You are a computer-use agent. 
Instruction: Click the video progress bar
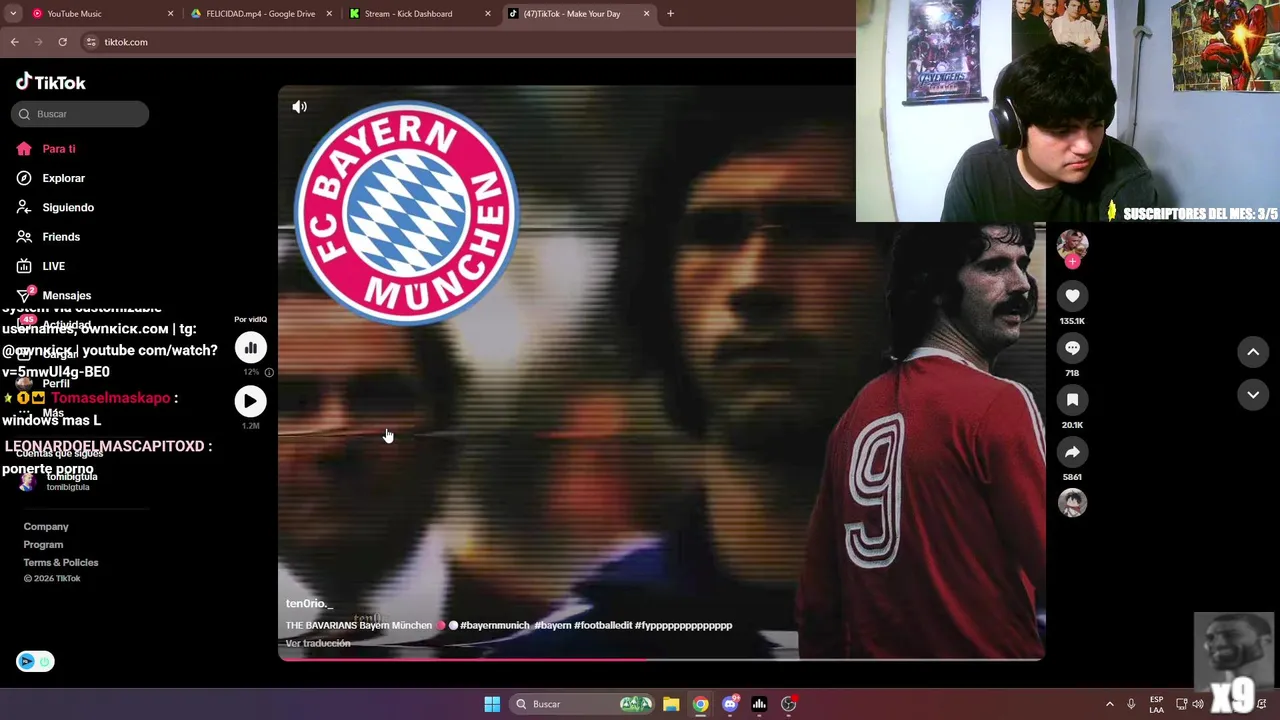tap(661, 659)
